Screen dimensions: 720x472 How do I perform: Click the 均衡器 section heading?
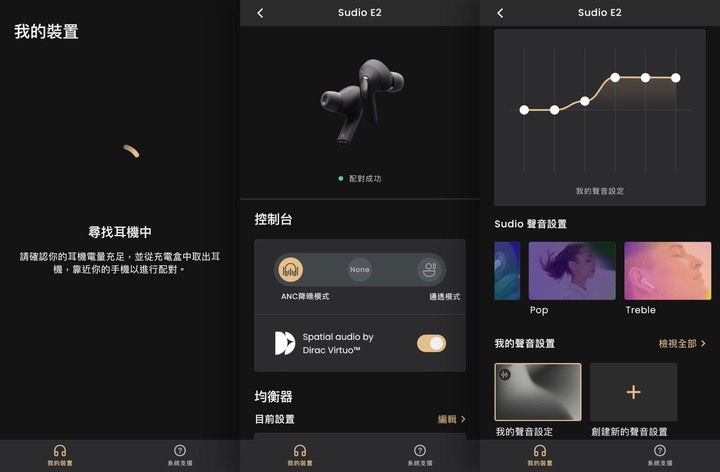pyautogui.click(x=274, y=396)
